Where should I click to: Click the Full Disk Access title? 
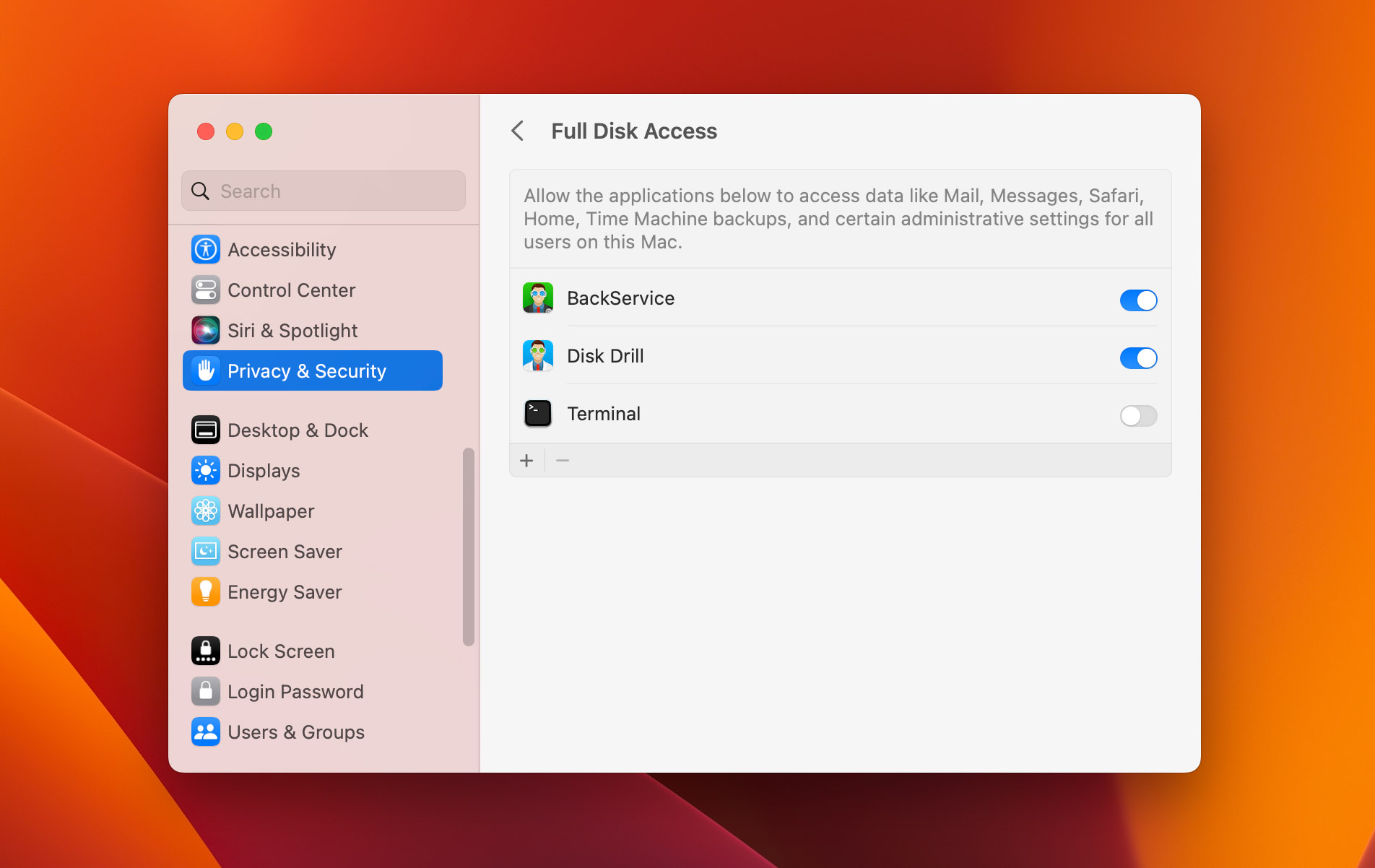pos(634,131)
